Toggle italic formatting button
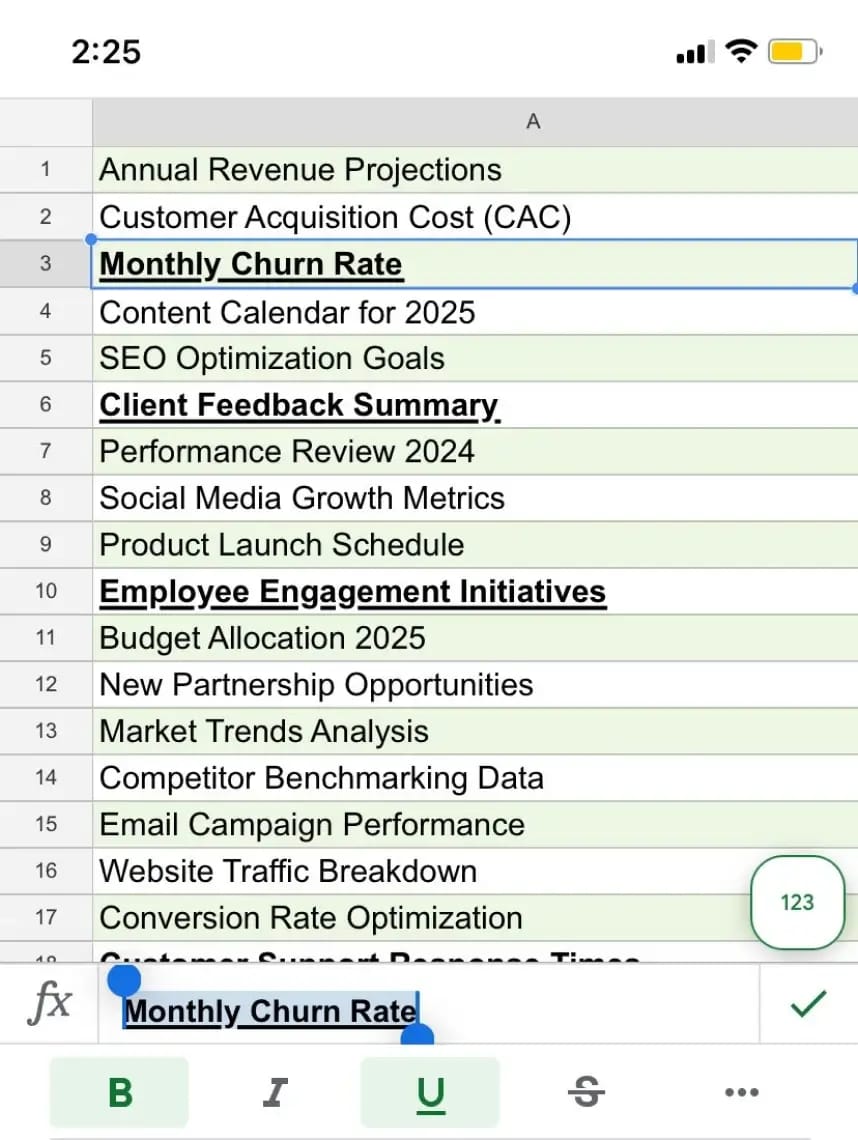 [275, 1092]
